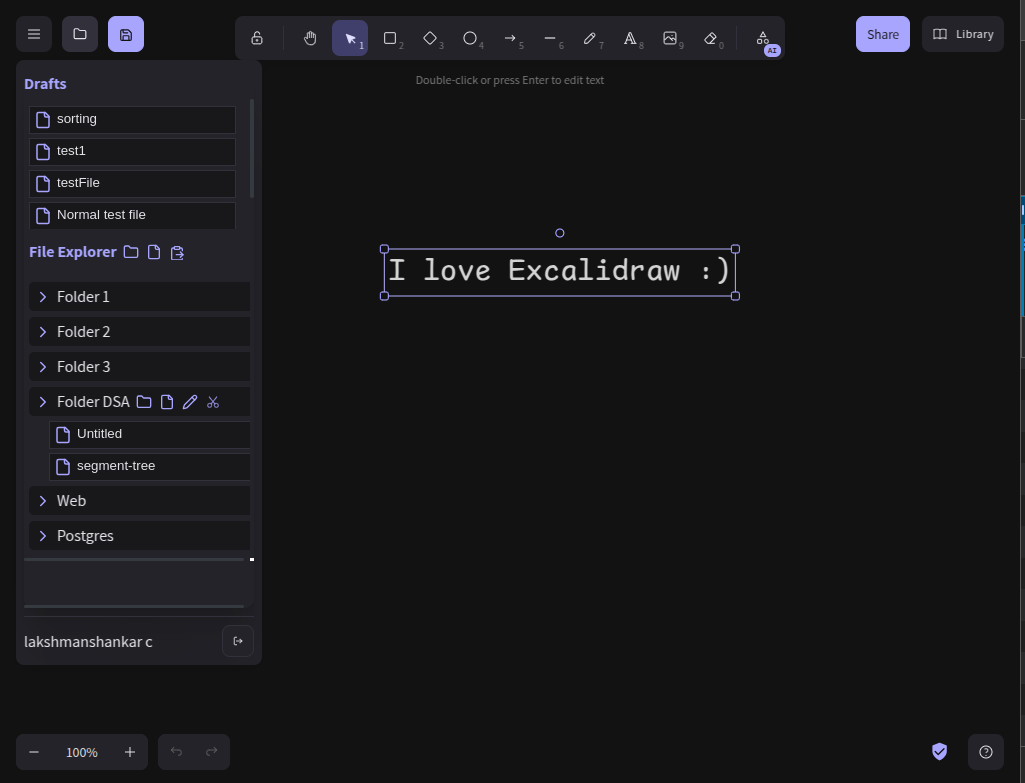
Task: Click username lakshmanshankar c
Action: point(88,642)
